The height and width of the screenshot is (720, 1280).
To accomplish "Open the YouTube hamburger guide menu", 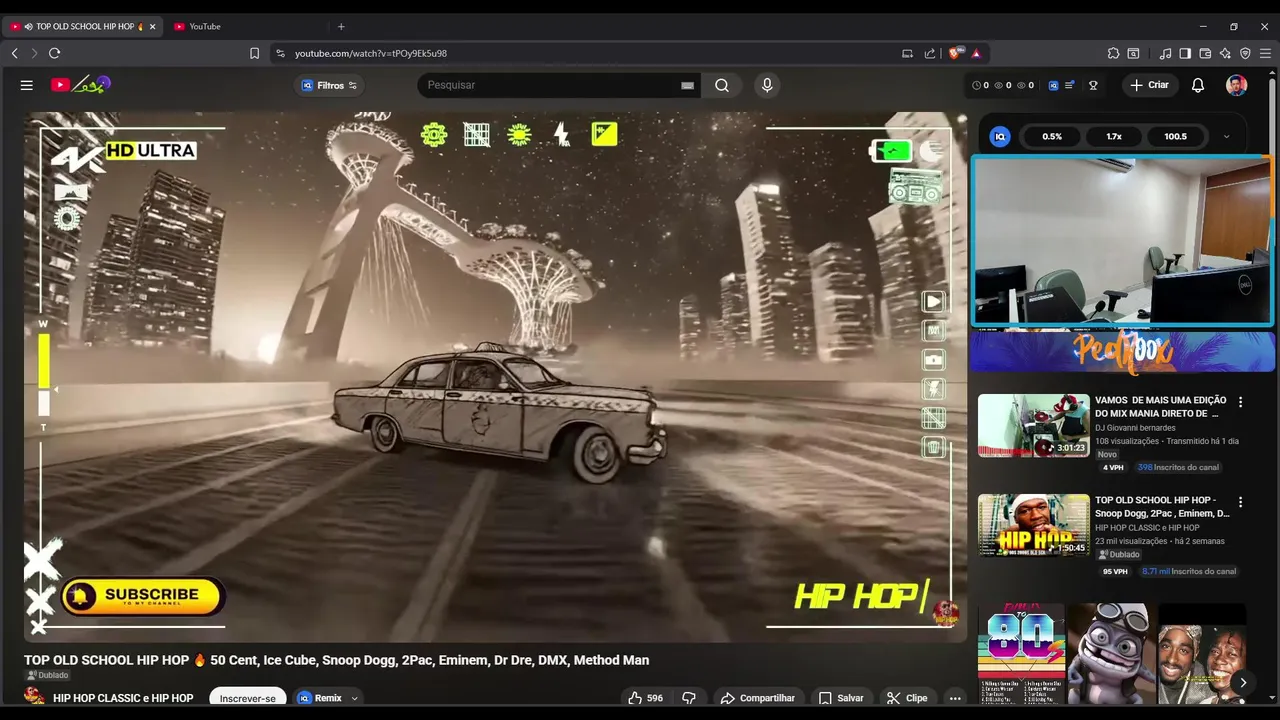I will [27, 85].
